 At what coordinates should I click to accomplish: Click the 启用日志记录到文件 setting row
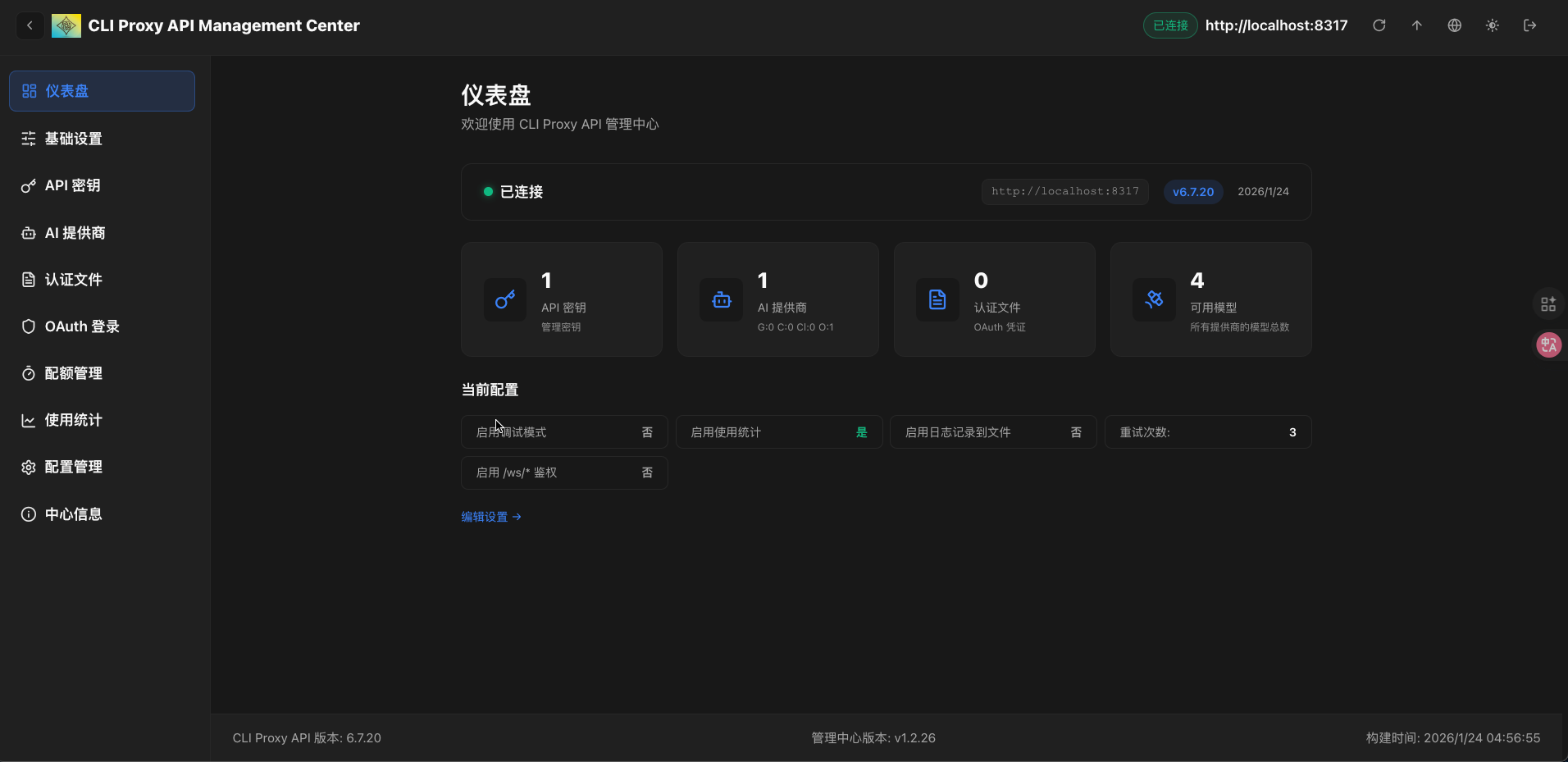click(x=993, y=432)
